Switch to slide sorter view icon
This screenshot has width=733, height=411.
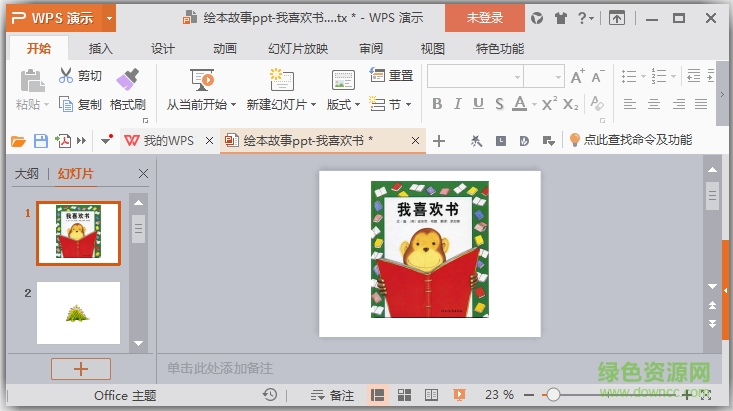[404, 395]
